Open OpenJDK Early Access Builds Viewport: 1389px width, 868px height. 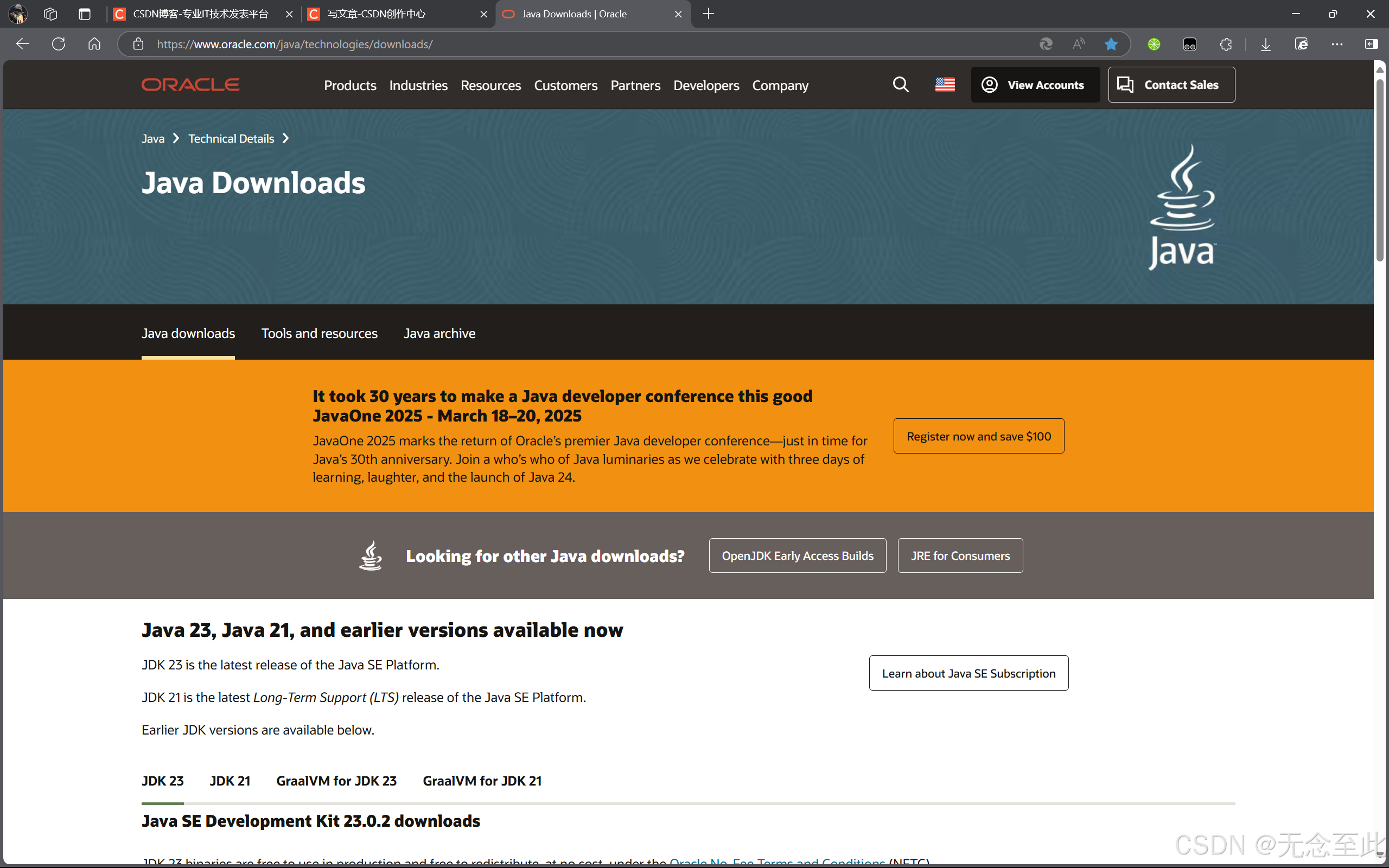(797, 556)
